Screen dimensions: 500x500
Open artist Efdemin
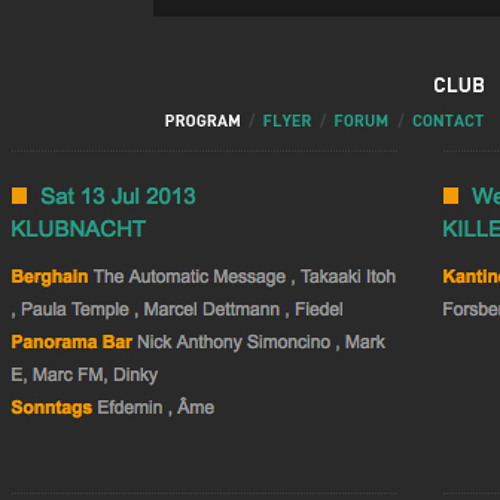(x=130, y=408)
